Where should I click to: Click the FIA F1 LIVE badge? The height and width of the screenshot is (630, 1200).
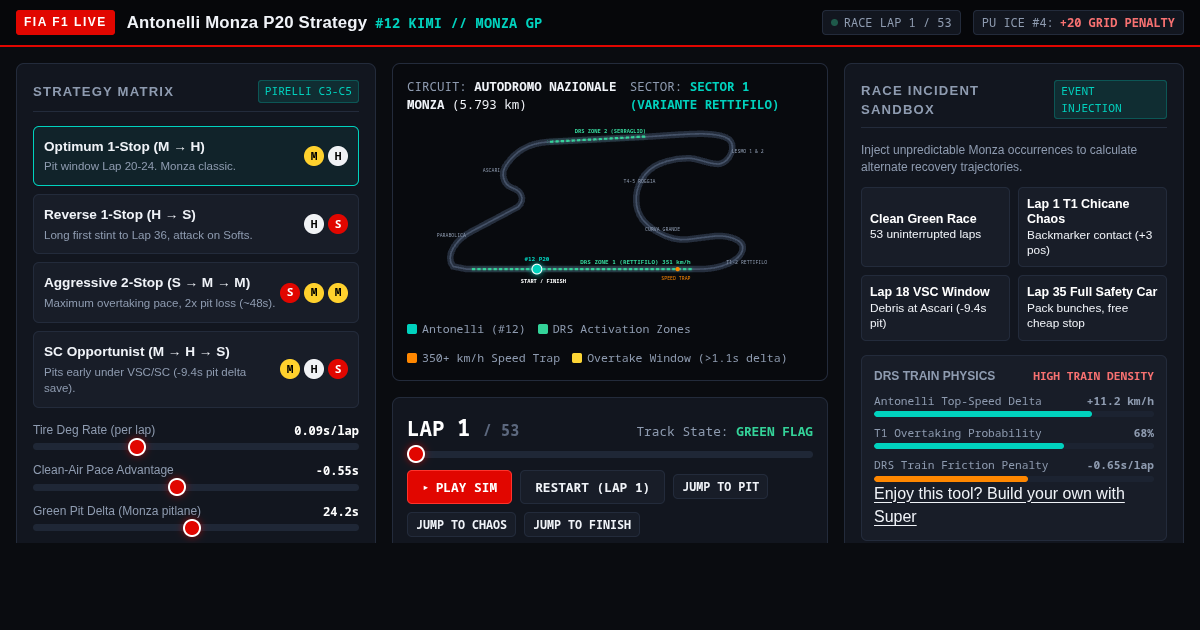[65, 22]
